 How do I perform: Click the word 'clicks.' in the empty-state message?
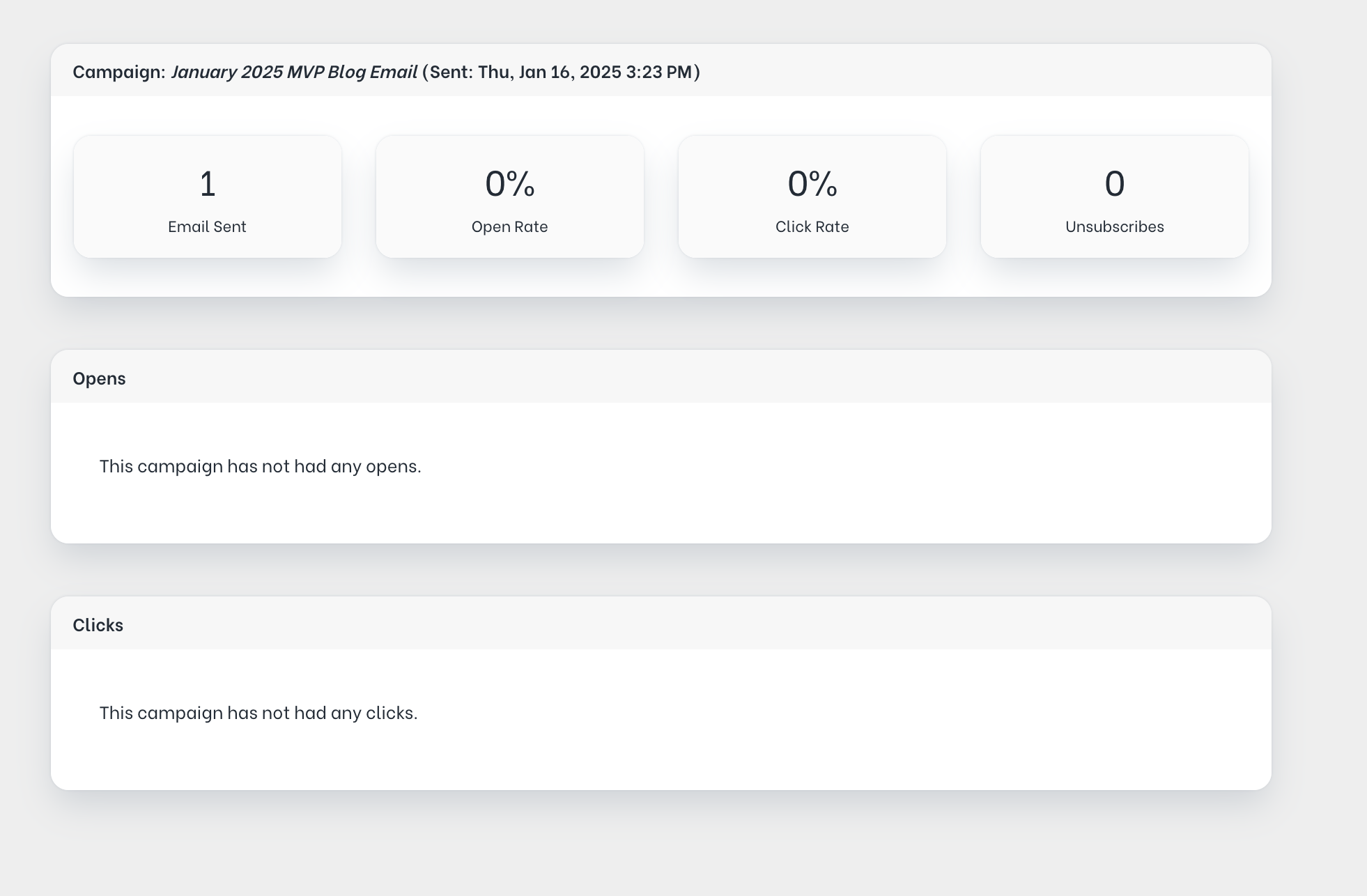[392, 713]
